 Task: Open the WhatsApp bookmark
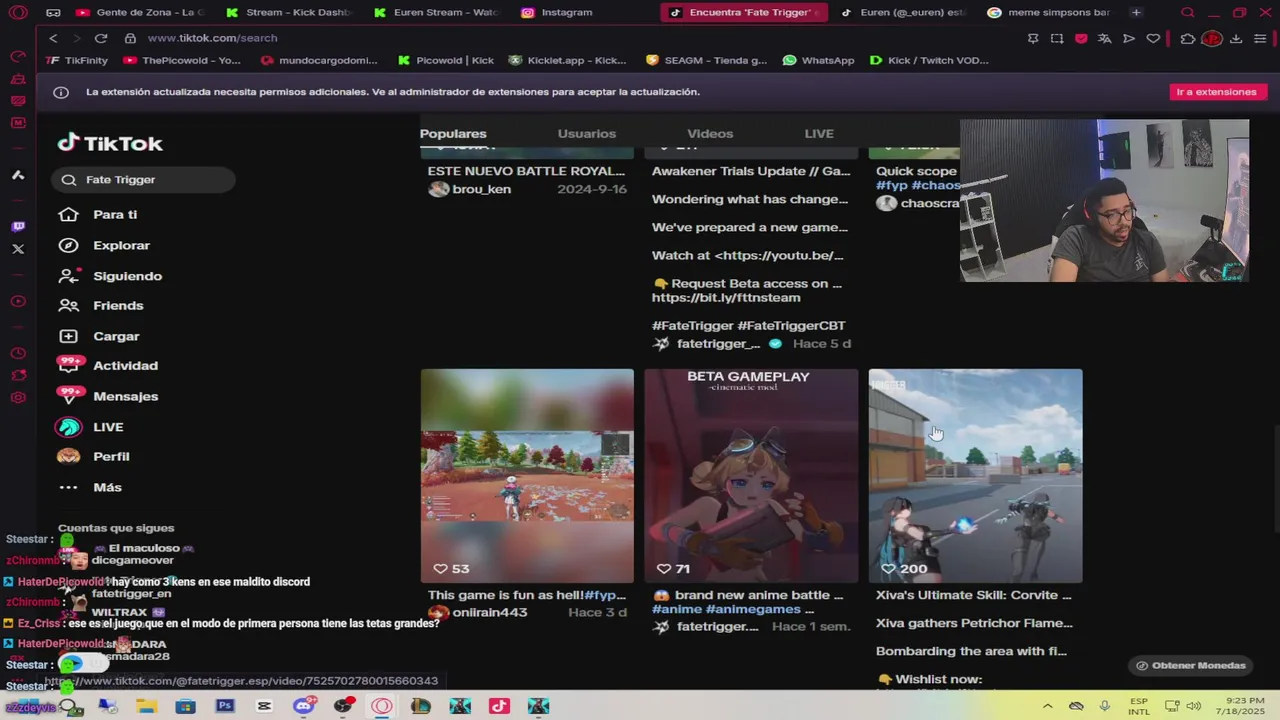tap(819, 60)
